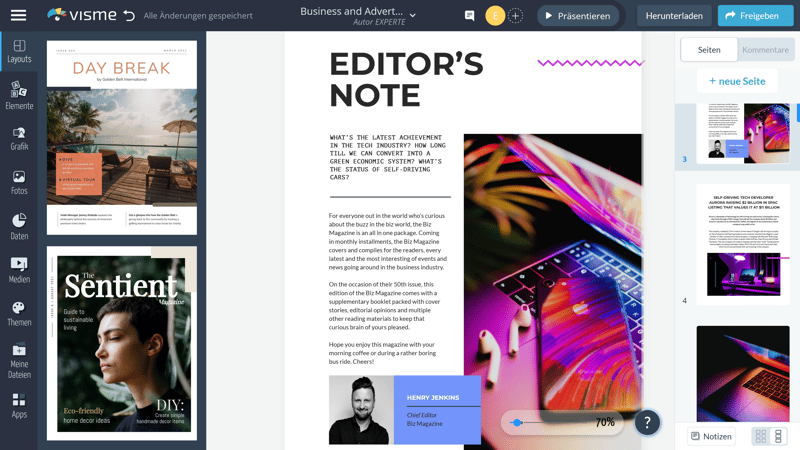
Task: Open the hamburger main menu
Action: [18, 15]
